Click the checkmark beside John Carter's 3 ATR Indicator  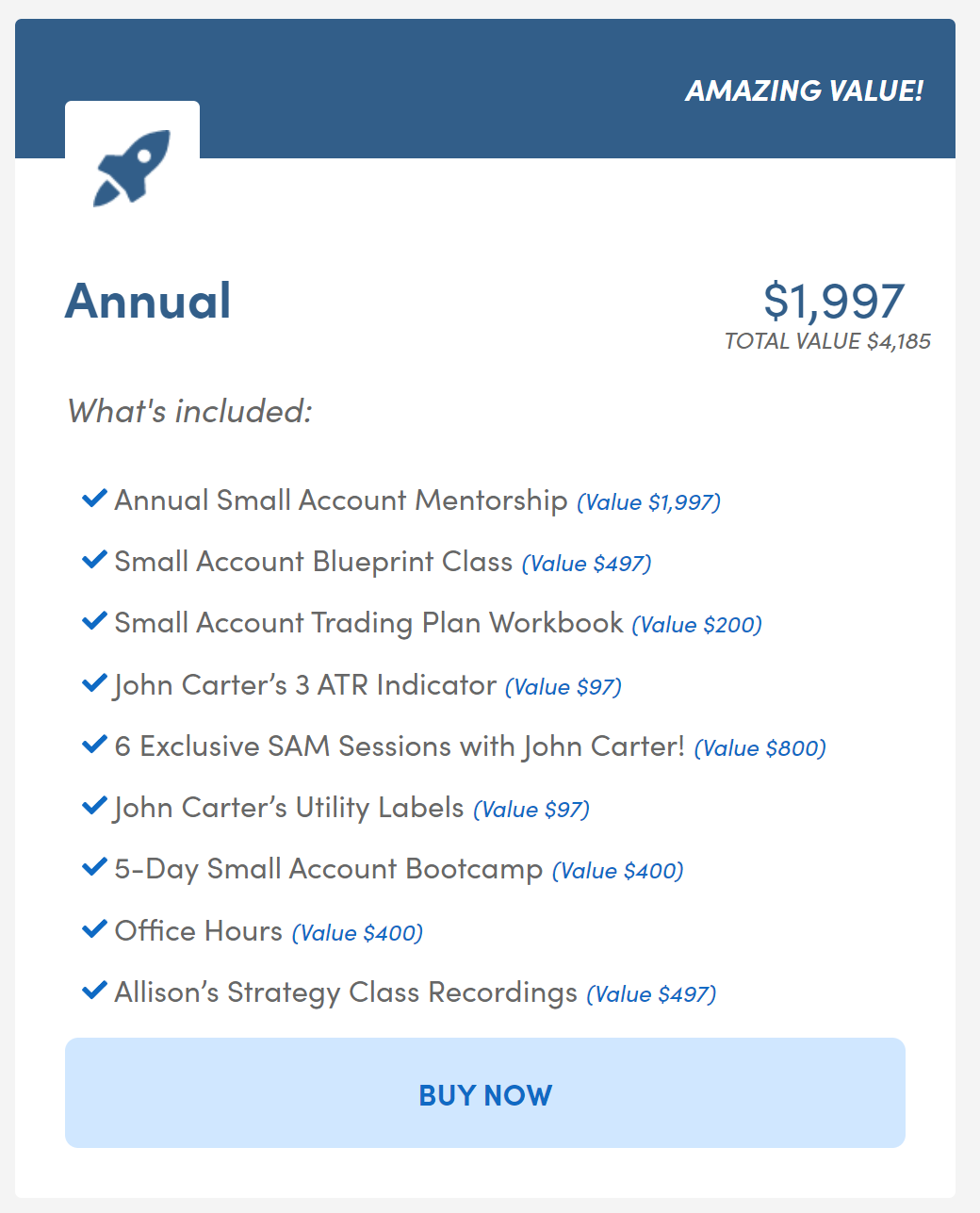tap(94, 683)
